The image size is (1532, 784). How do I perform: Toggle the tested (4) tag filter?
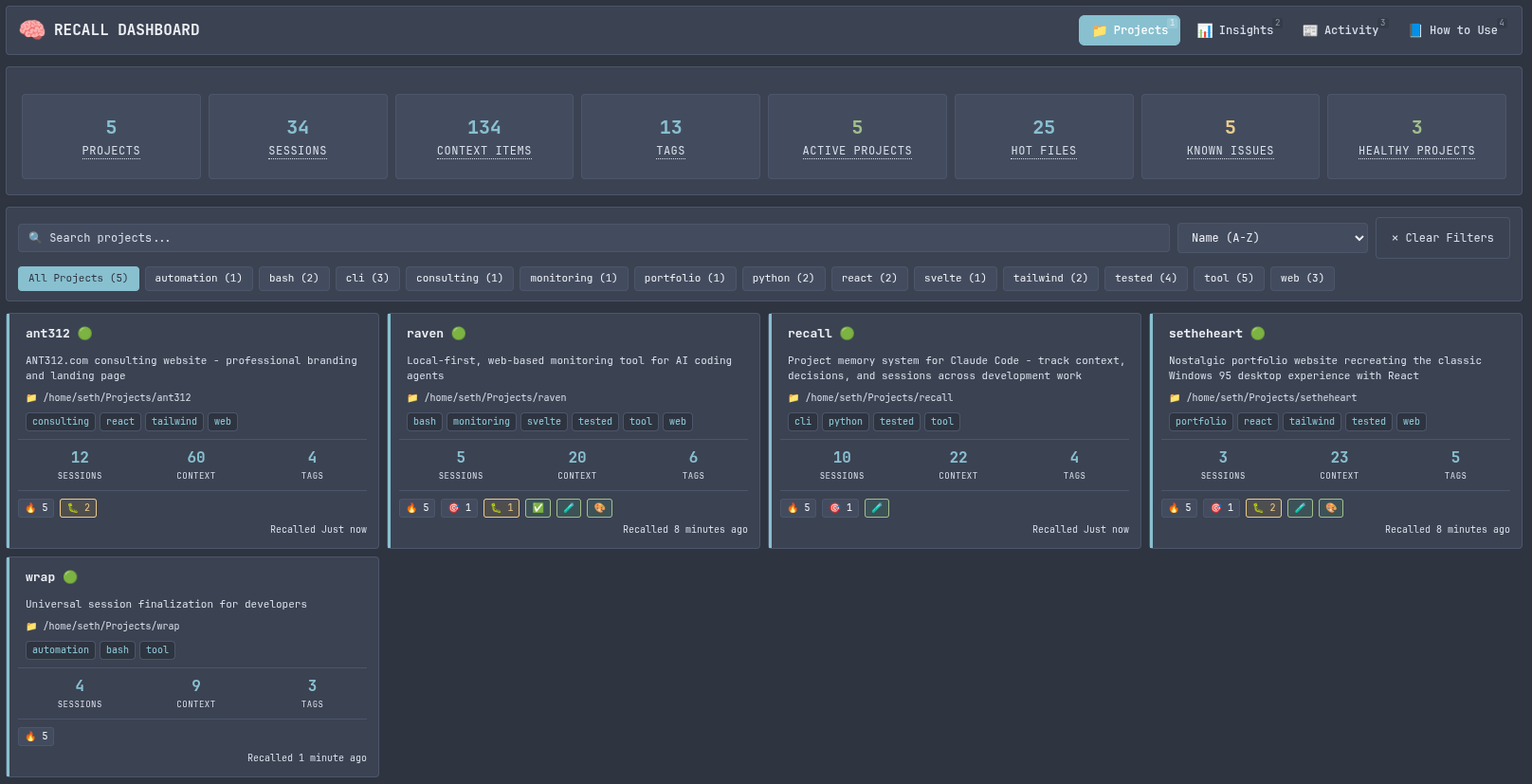[x=1145, y=279]
